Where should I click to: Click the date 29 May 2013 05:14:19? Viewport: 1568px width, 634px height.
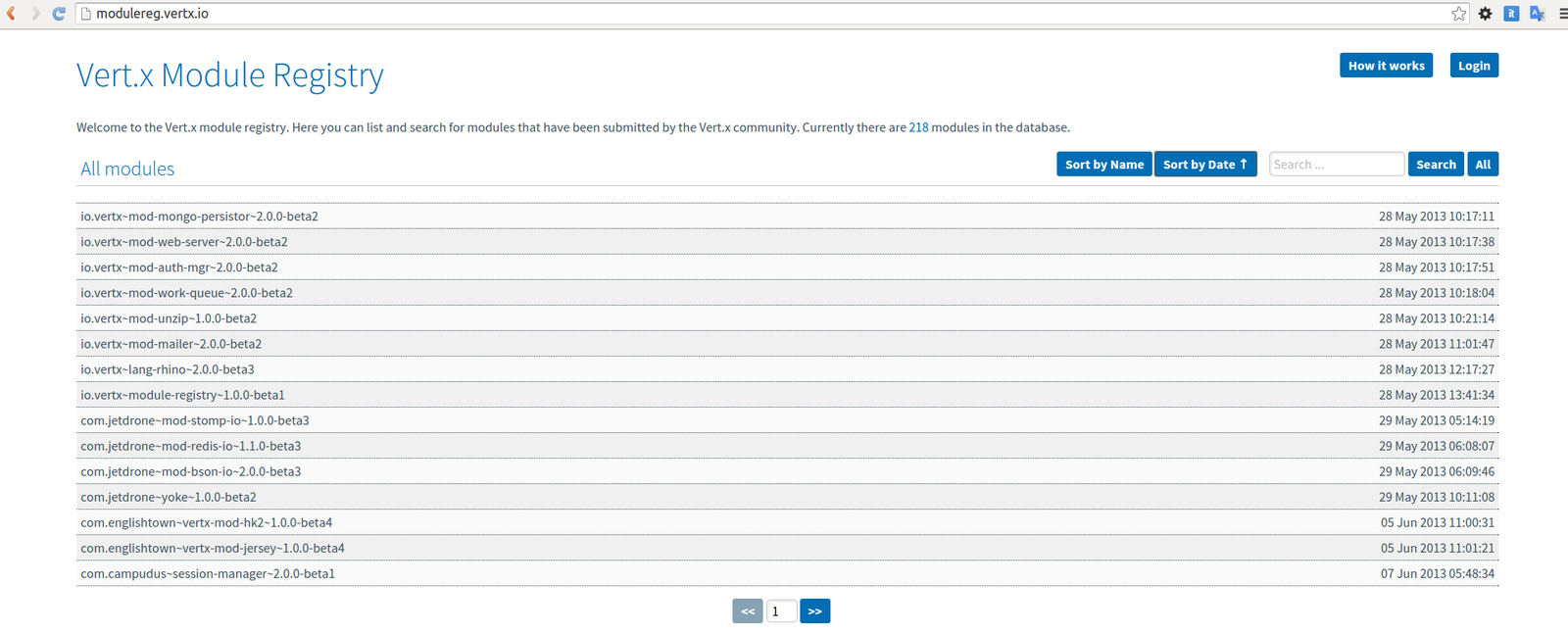tap(1437, 420)
